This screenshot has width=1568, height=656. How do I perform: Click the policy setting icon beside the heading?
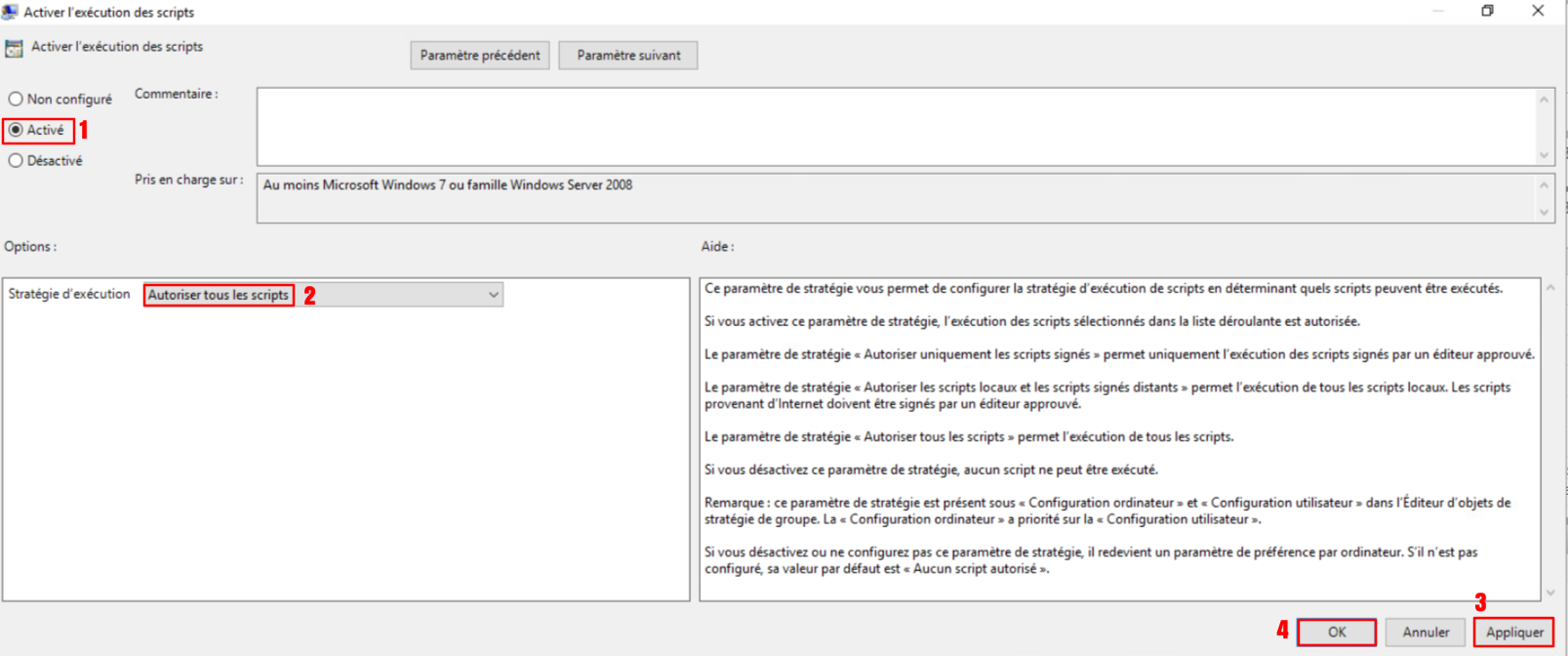point(14,48)
